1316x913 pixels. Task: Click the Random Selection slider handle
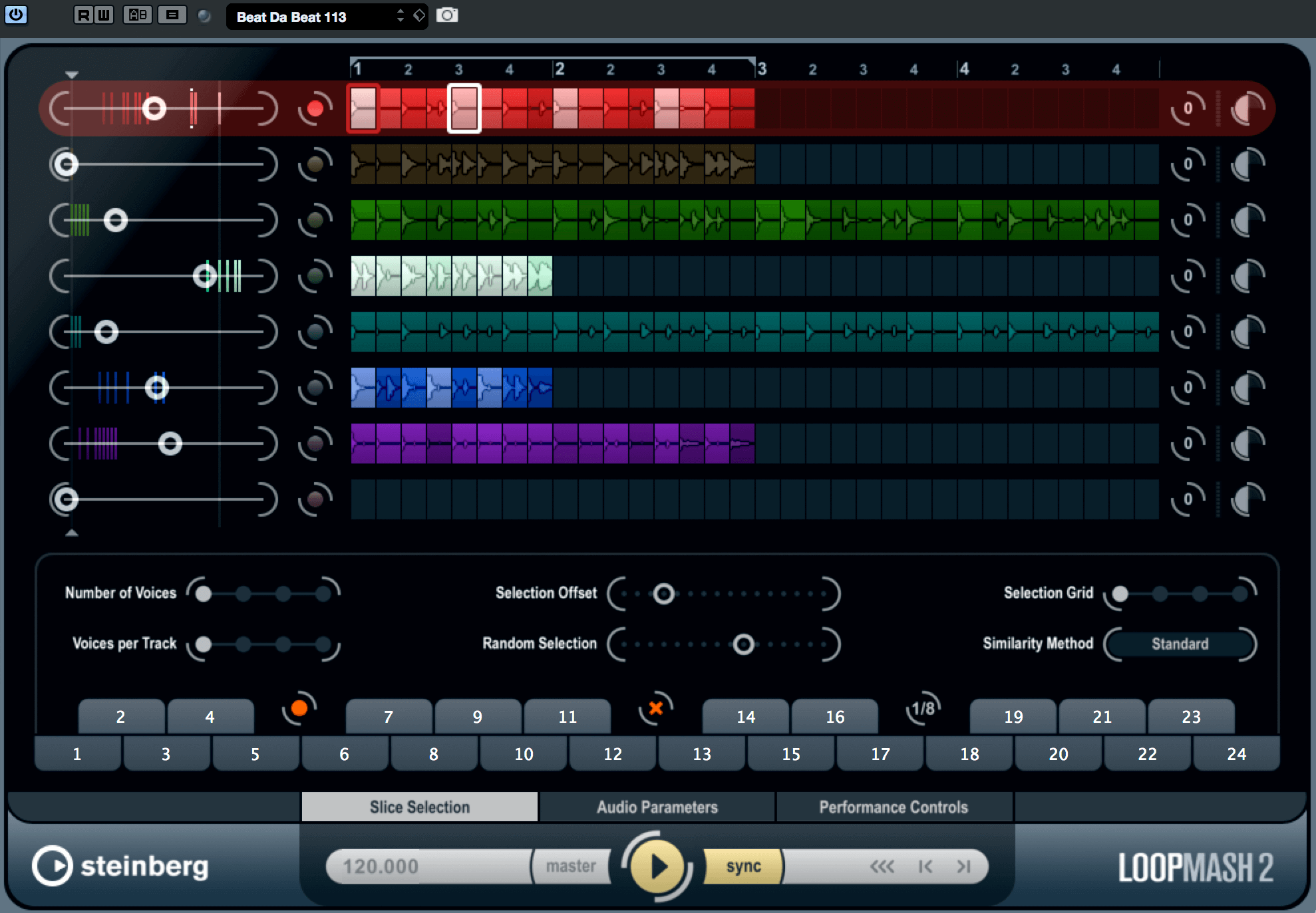tap(743, 644)
